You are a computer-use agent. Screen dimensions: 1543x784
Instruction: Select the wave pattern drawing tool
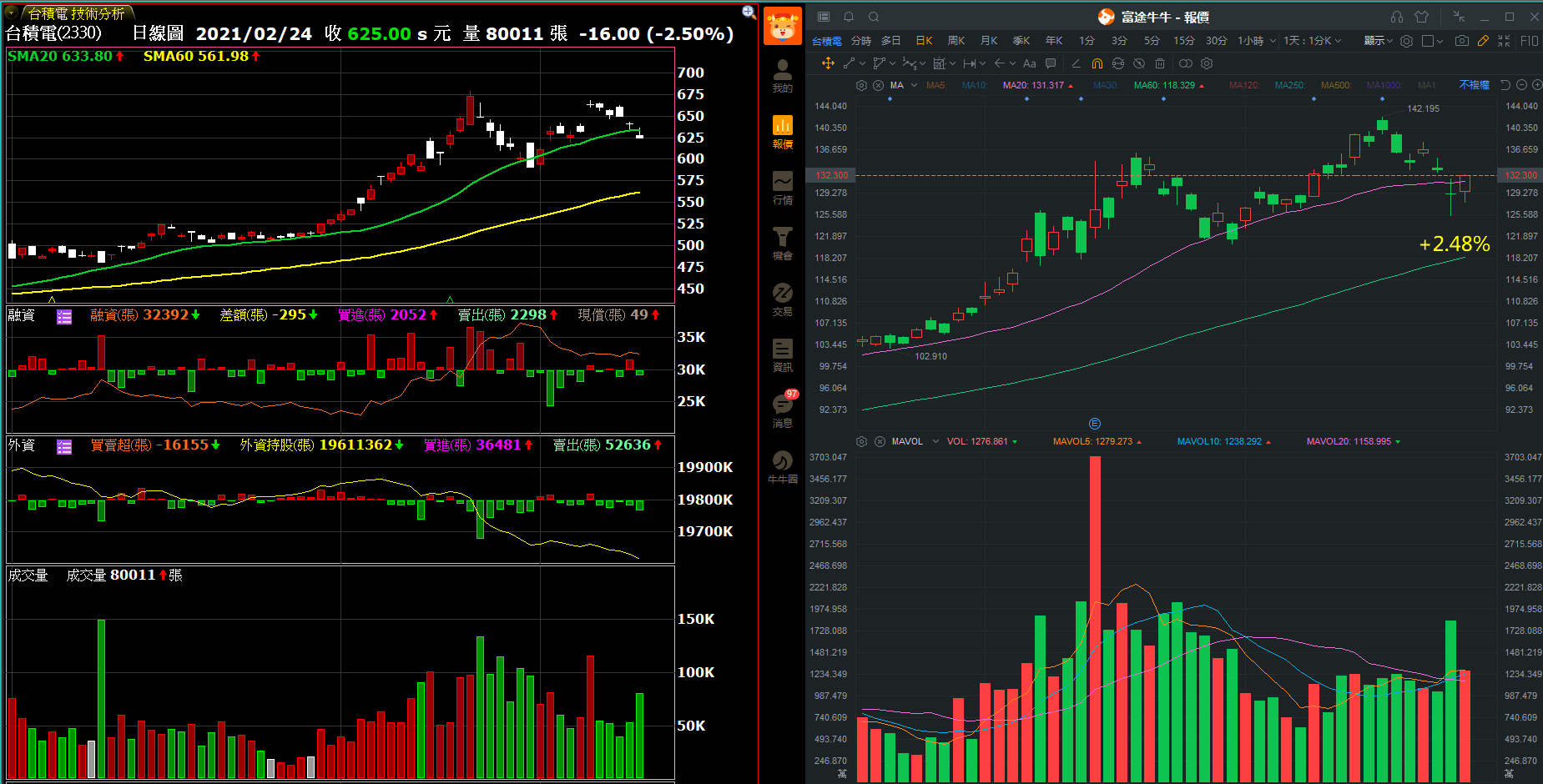pyautogui.click(x=910, y=63)
